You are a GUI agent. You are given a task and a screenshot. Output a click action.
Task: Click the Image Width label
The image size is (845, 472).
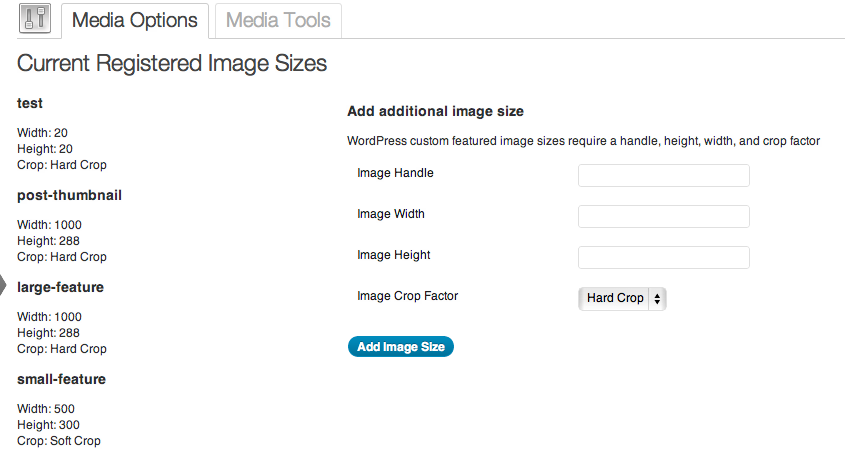pos(391,214)
